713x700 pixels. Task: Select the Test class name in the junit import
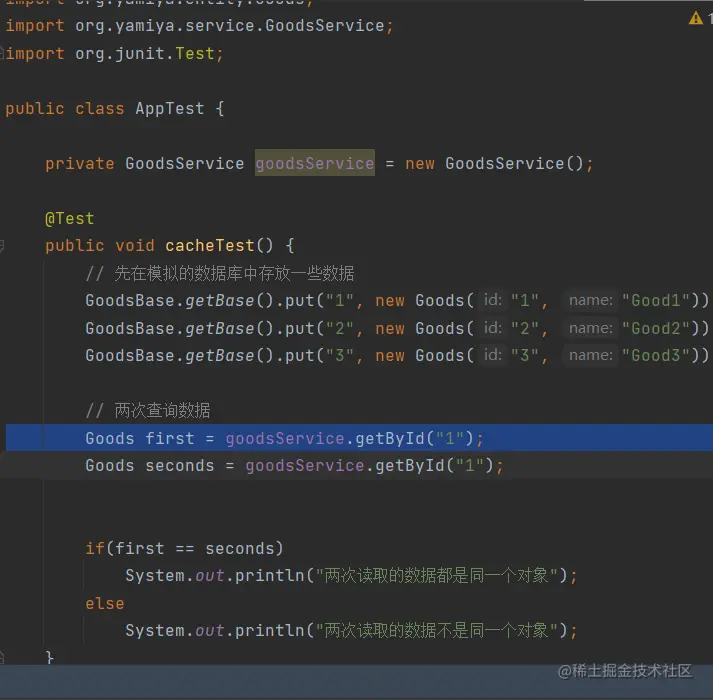[x=195, y=54]
